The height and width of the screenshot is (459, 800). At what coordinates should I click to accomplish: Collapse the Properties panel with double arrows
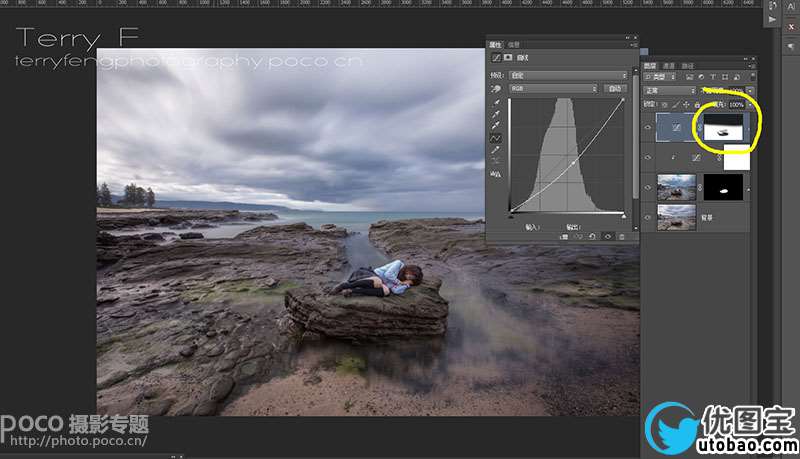[x=628, y=38]
